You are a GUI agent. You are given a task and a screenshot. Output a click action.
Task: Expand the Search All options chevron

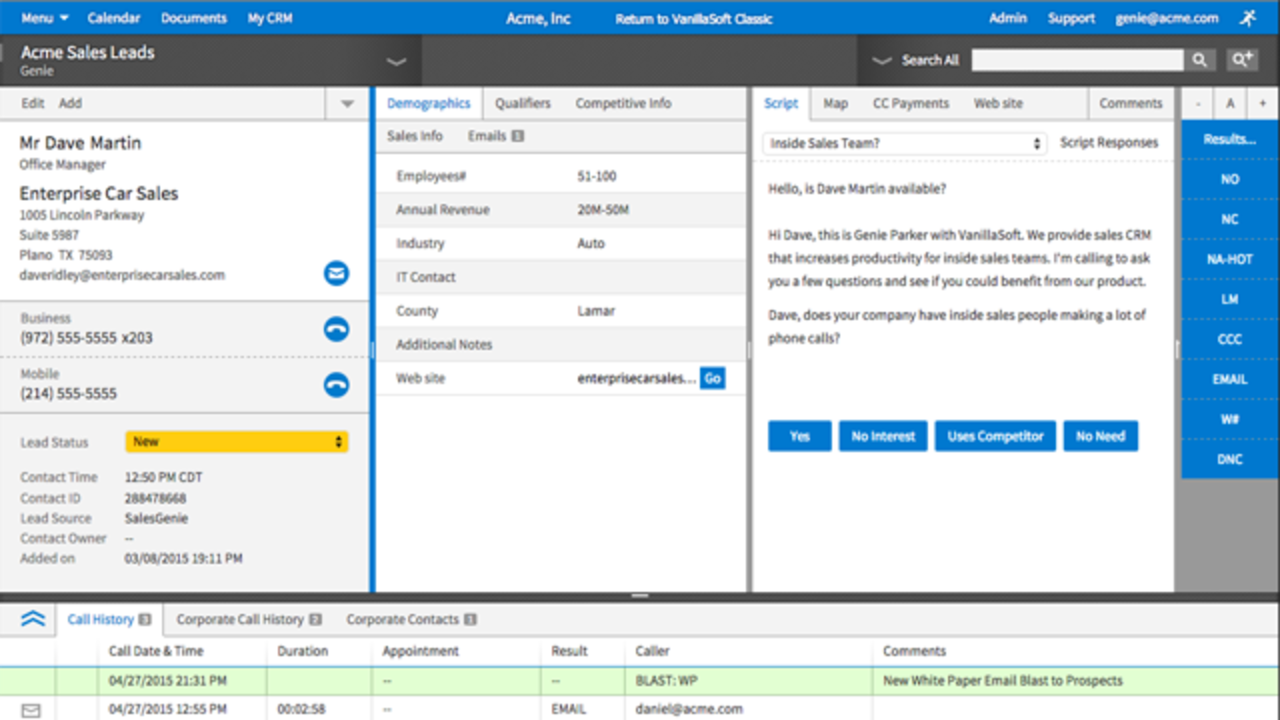tap(881, 61)
